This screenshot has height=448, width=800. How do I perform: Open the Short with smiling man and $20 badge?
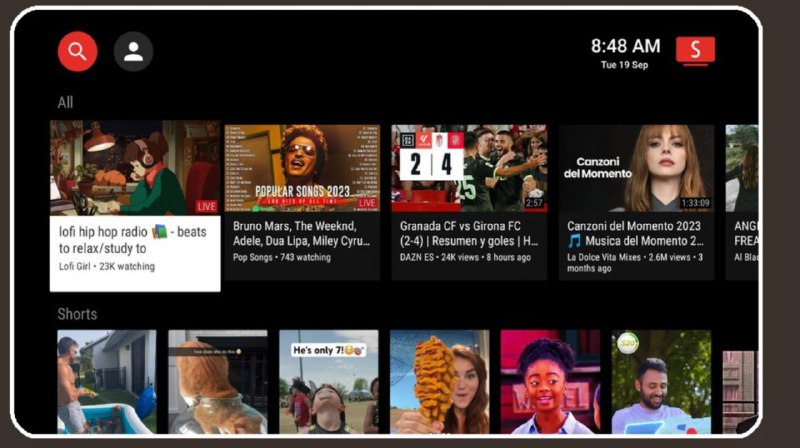click(x=661, y=382)
